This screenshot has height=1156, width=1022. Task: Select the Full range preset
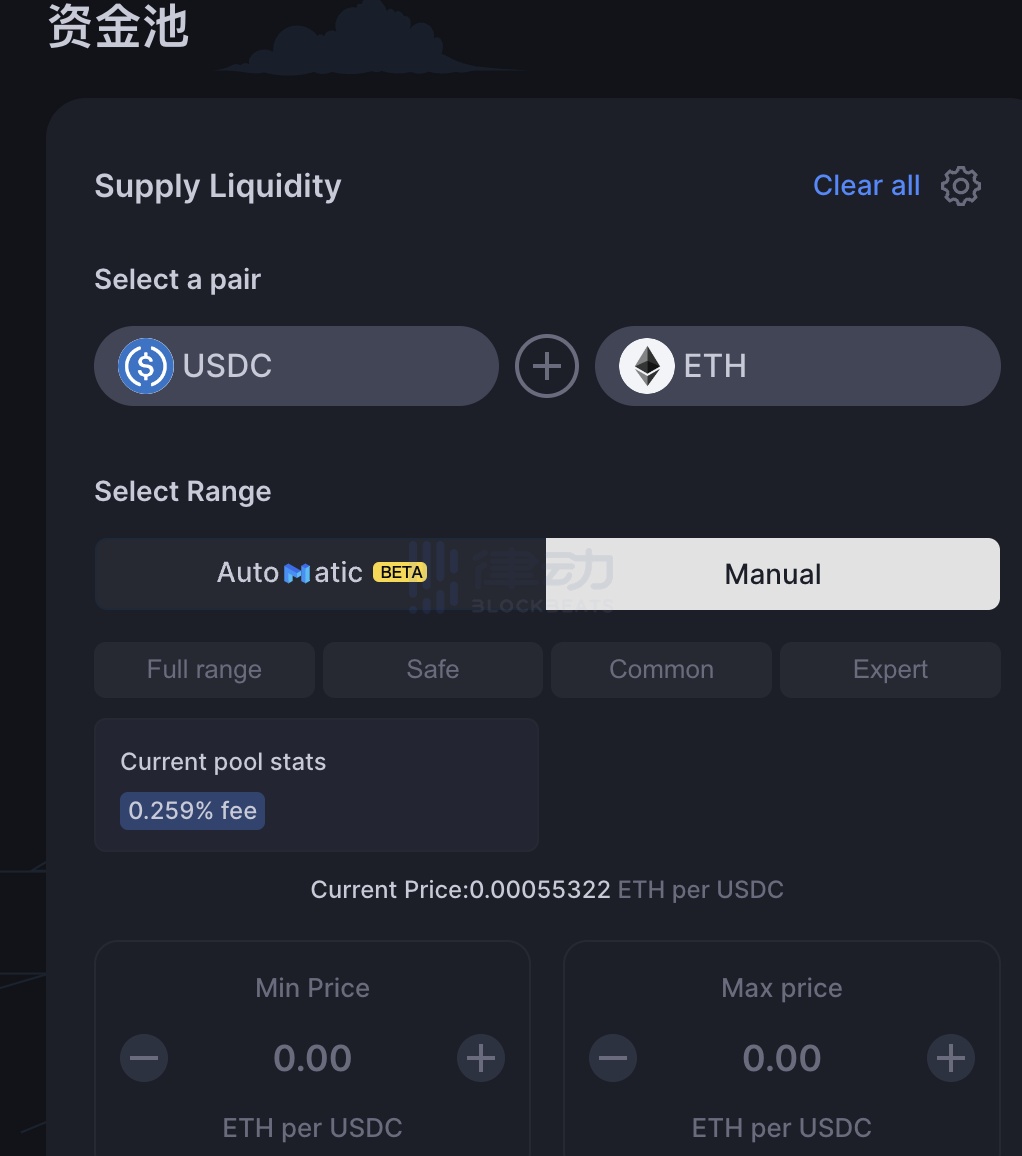[x=204, y=669]
